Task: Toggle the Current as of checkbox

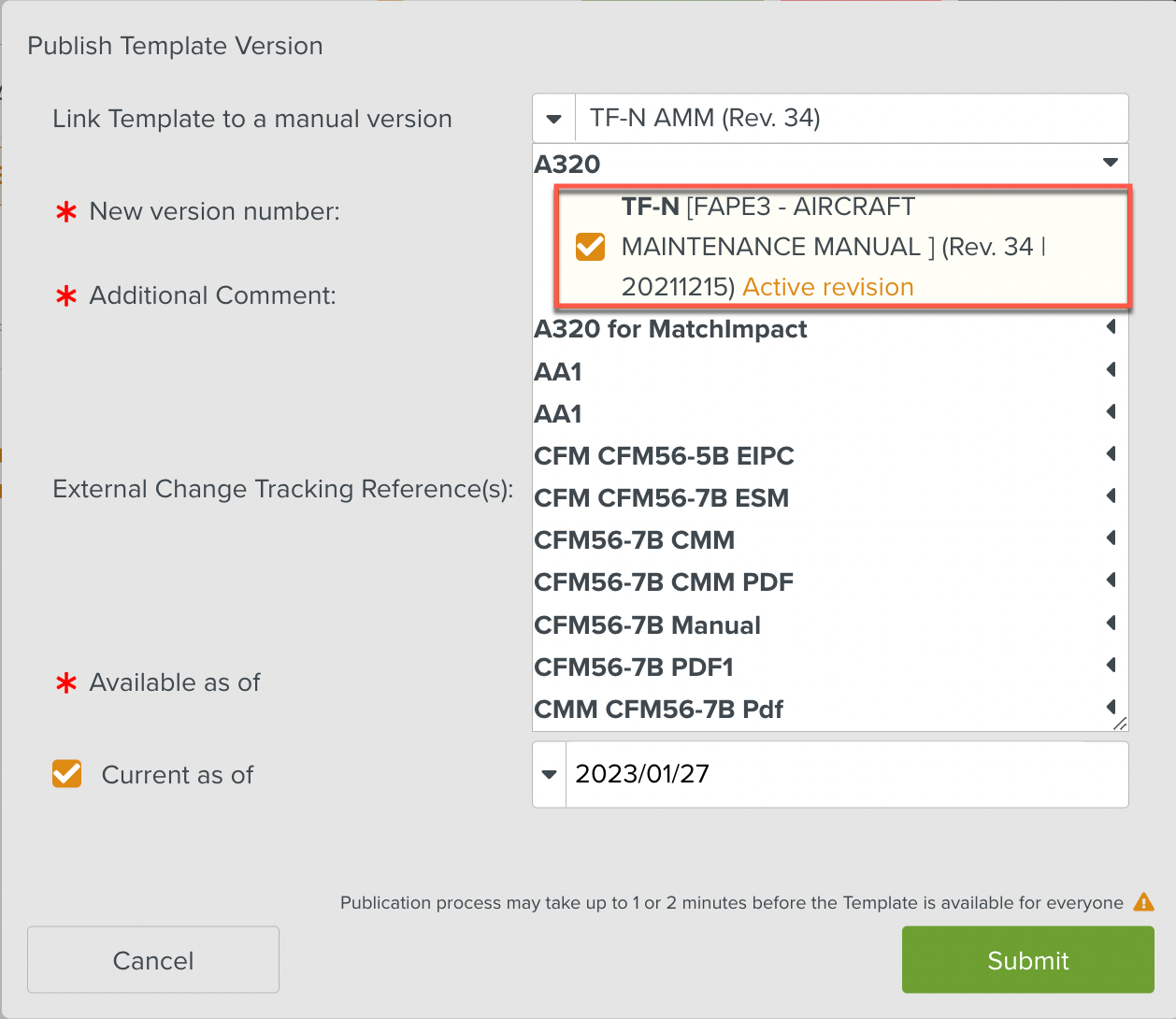Action: point(67,774)
